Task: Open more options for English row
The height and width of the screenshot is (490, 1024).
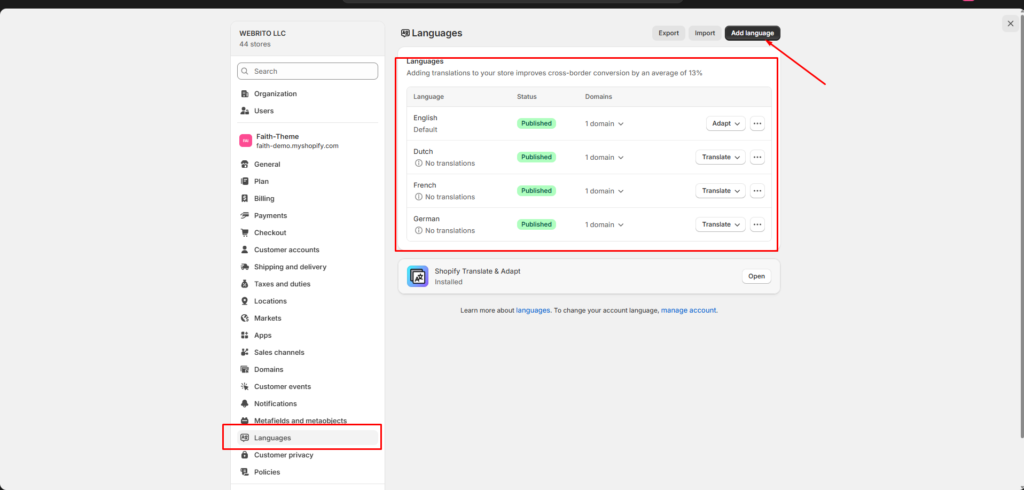Action: click(x=757, y=123)
